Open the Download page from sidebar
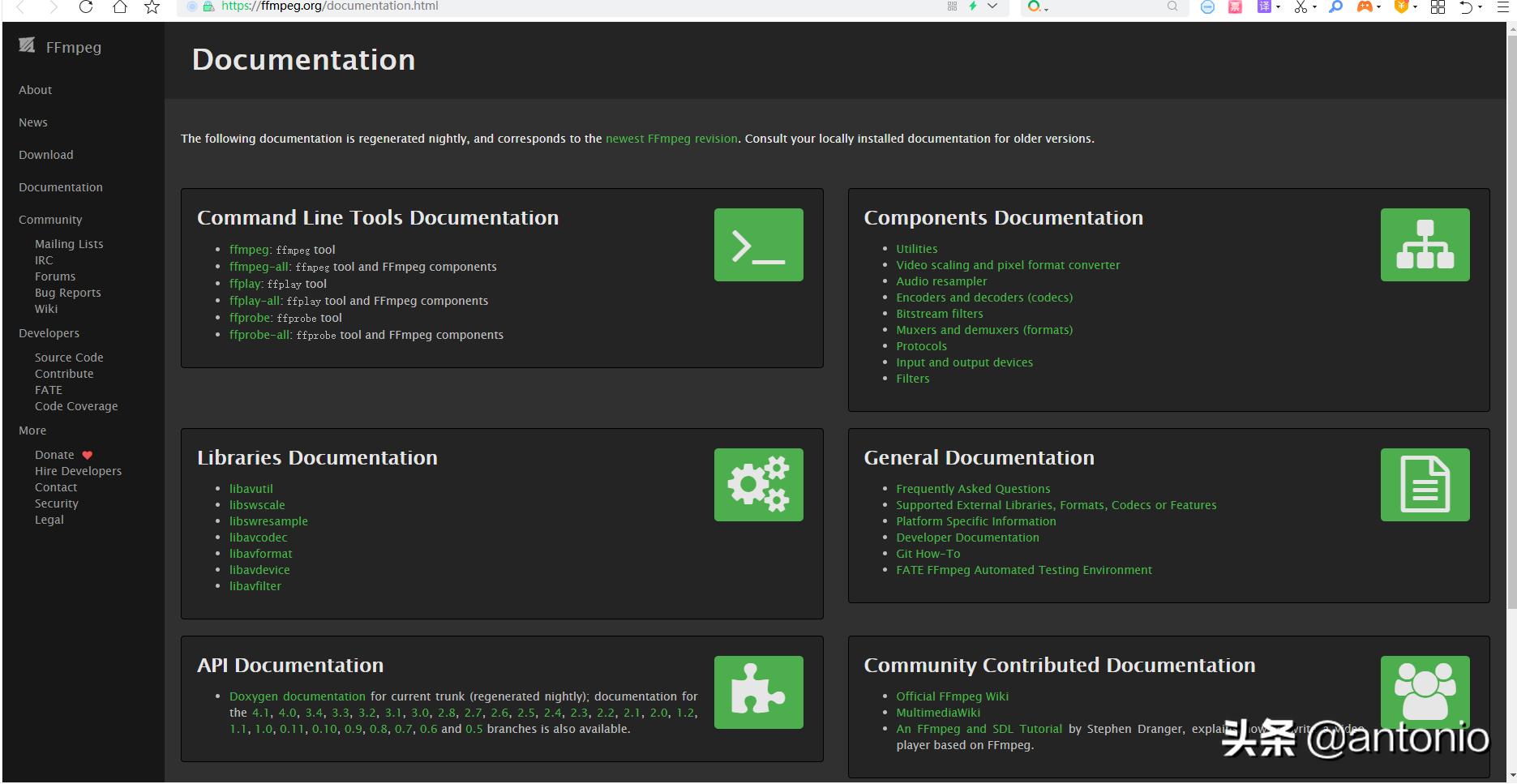1517x784 pixels. coord(46,155)
